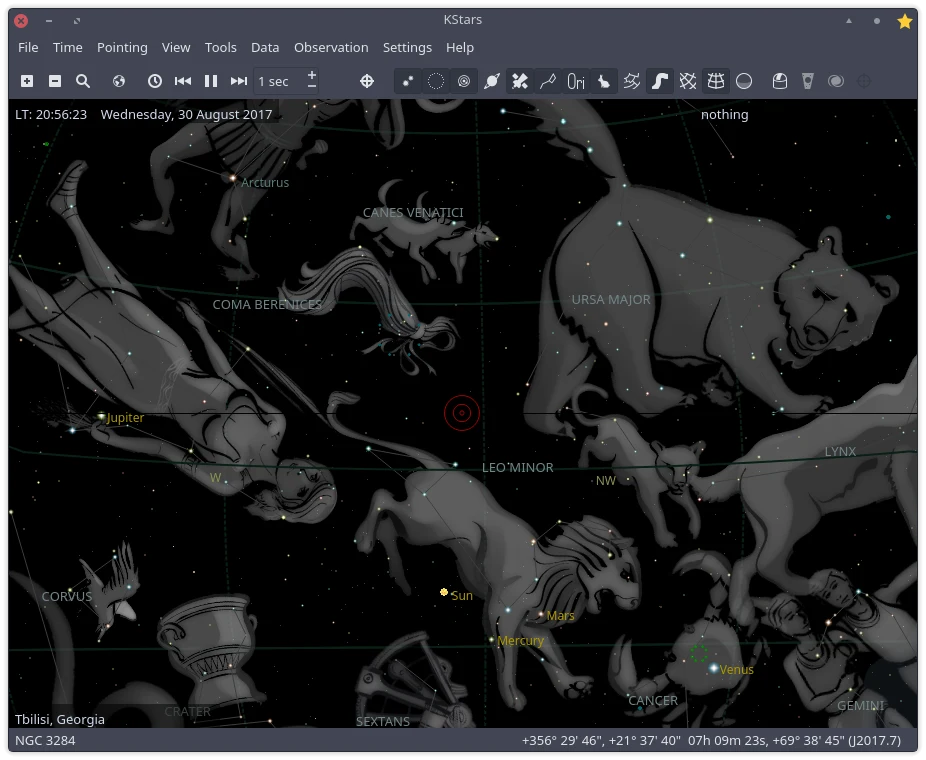Screen dimensions: 926x760
Task: Open the View menu
Action: [176, 47]
